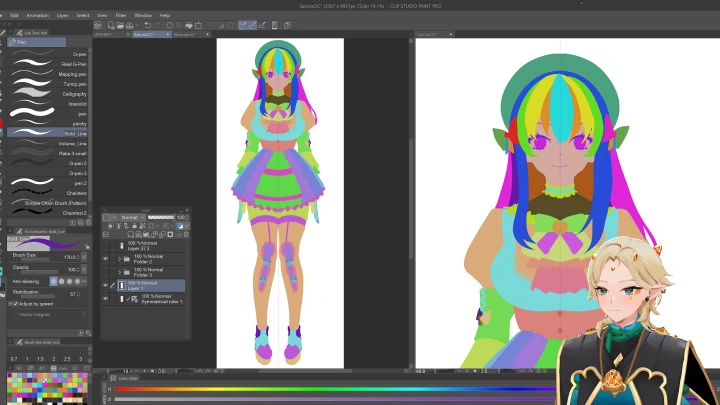Open the CLIP STUDIO launcher icon in toolbar
The height and width of the screenshot is (405, 720).
click(98, 25)
